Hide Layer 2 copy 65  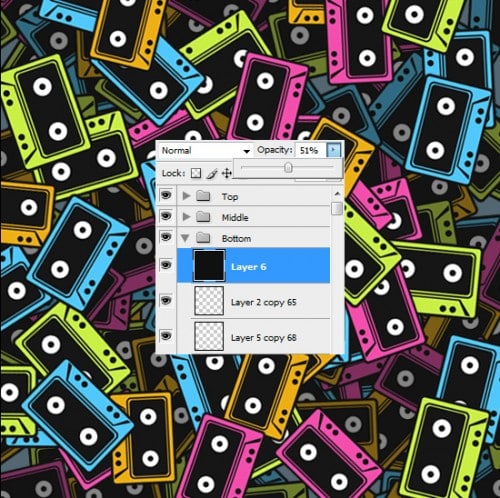tap(166, 300)
